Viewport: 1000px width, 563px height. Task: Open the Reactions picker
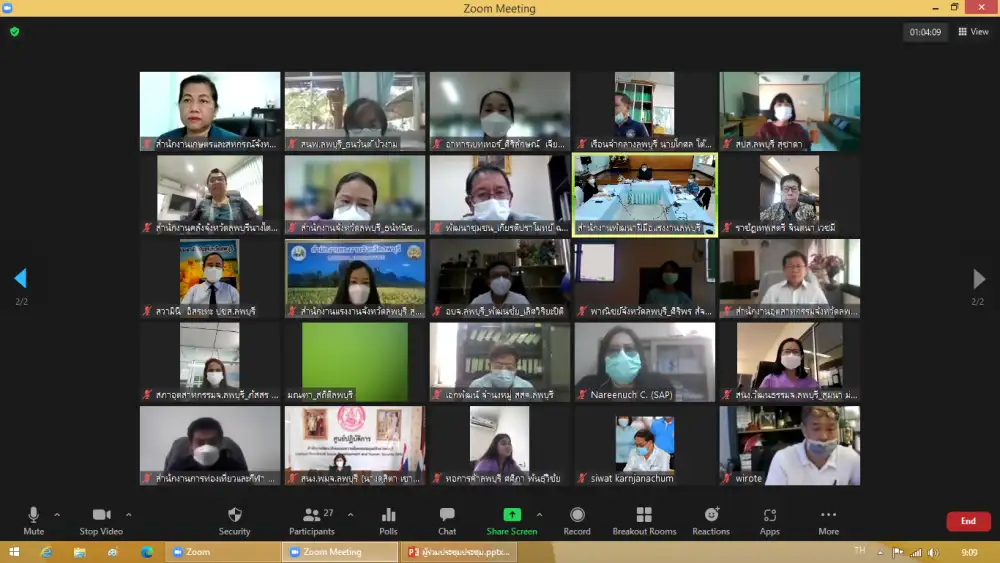click(711, 520)
